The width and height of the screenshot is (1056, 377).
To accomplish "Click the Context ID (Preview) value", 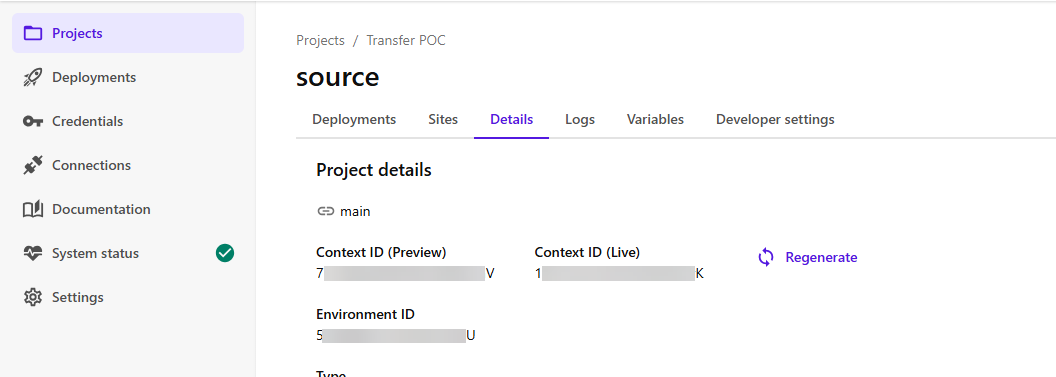I will click(x=405, y=274).
